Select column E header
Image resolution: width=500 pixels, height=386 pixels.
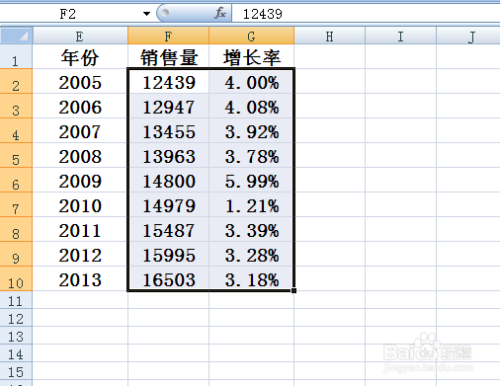click(x=80, y=36)
